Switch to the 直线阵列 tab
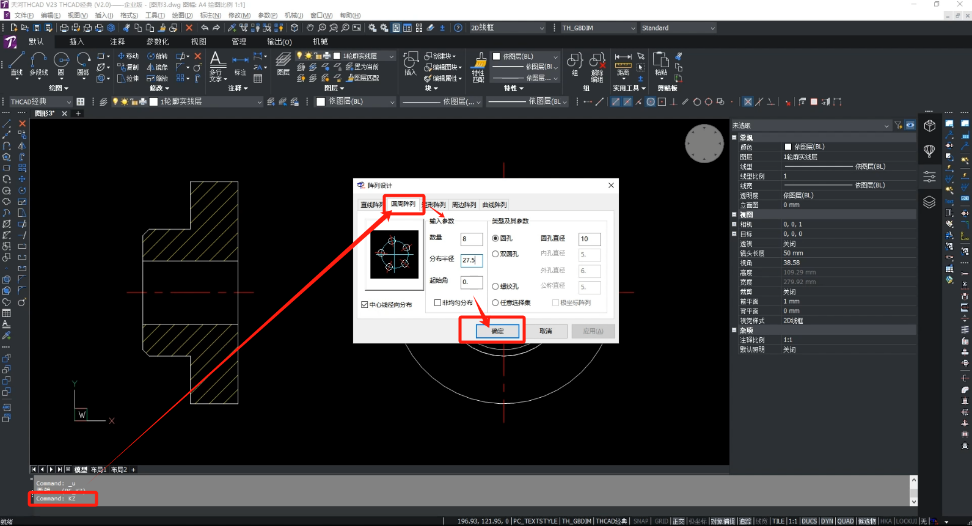 pos(371,205)
